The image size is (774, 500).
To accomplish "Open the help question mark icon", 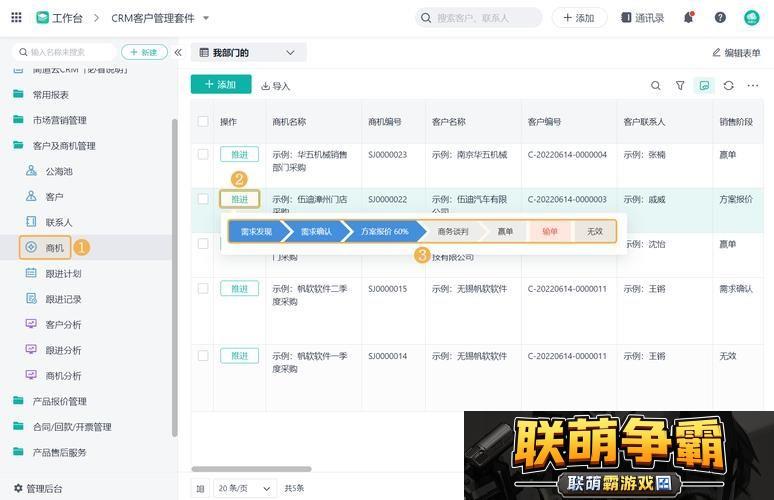I will pyautogui.click(x=720, y=18).
